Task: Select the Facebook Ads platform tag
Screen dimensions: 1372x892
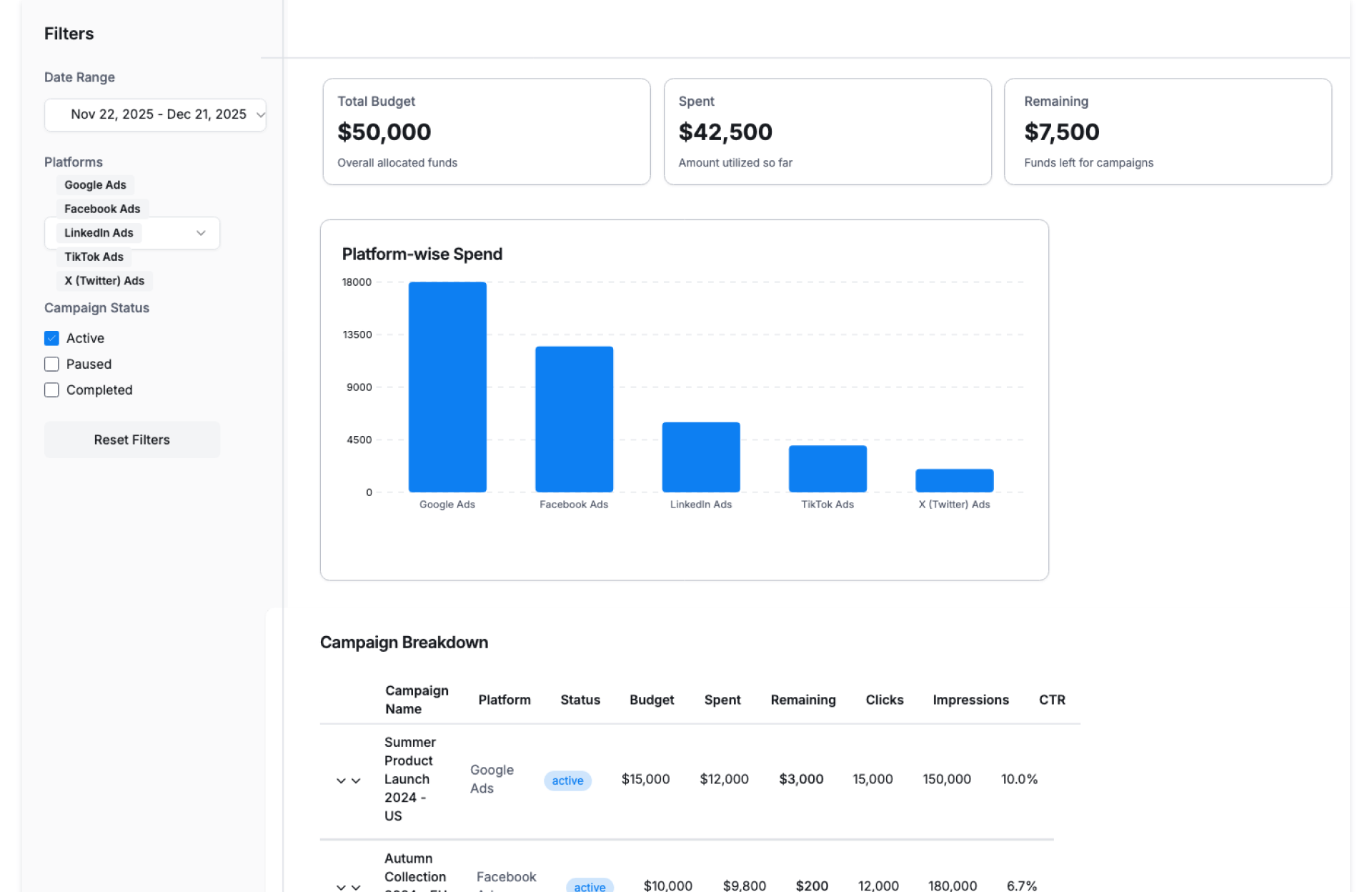Action: 102,209
